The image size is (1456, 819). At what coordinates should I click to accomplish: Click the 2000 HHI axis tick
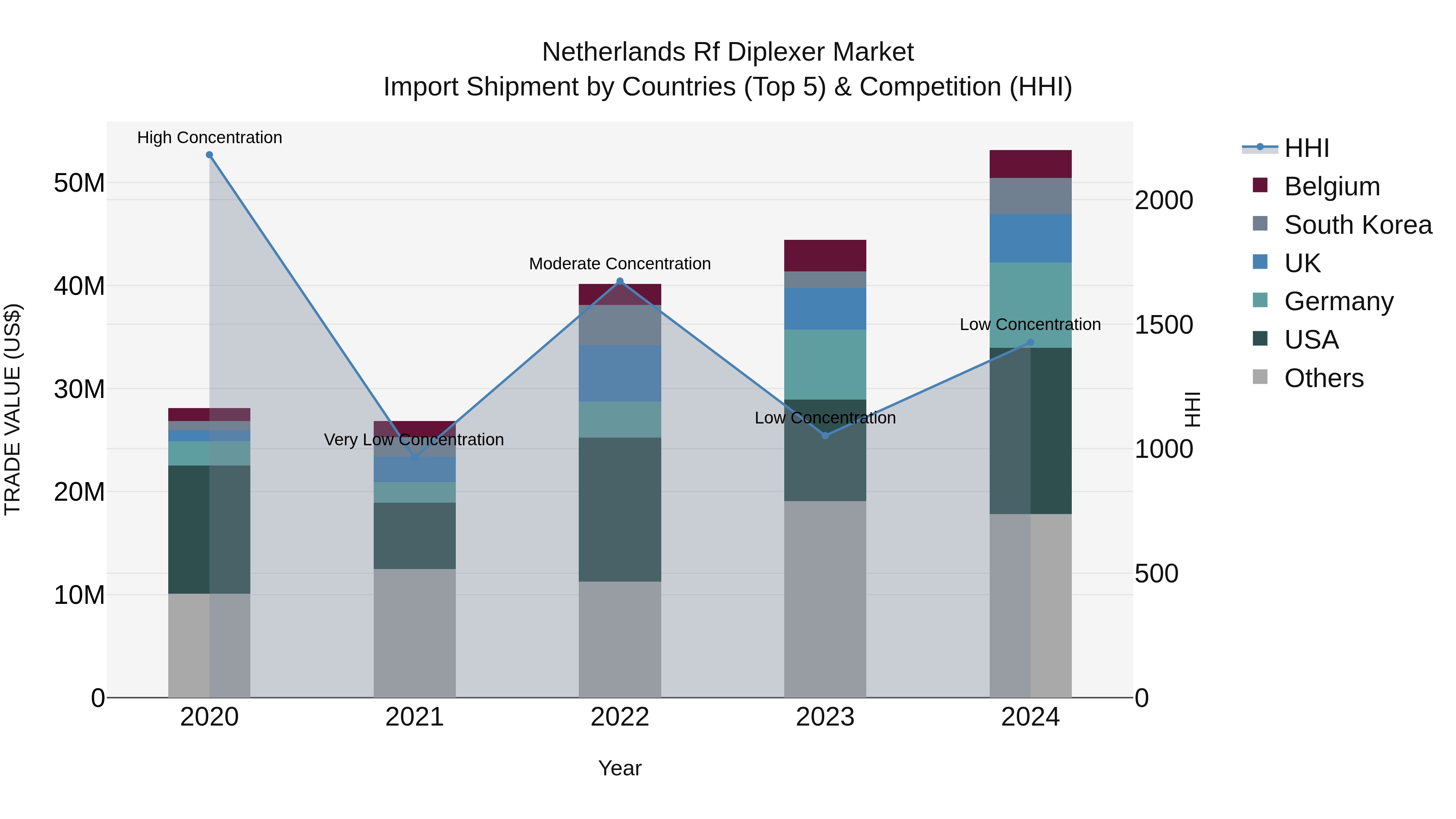(1164, 200)
